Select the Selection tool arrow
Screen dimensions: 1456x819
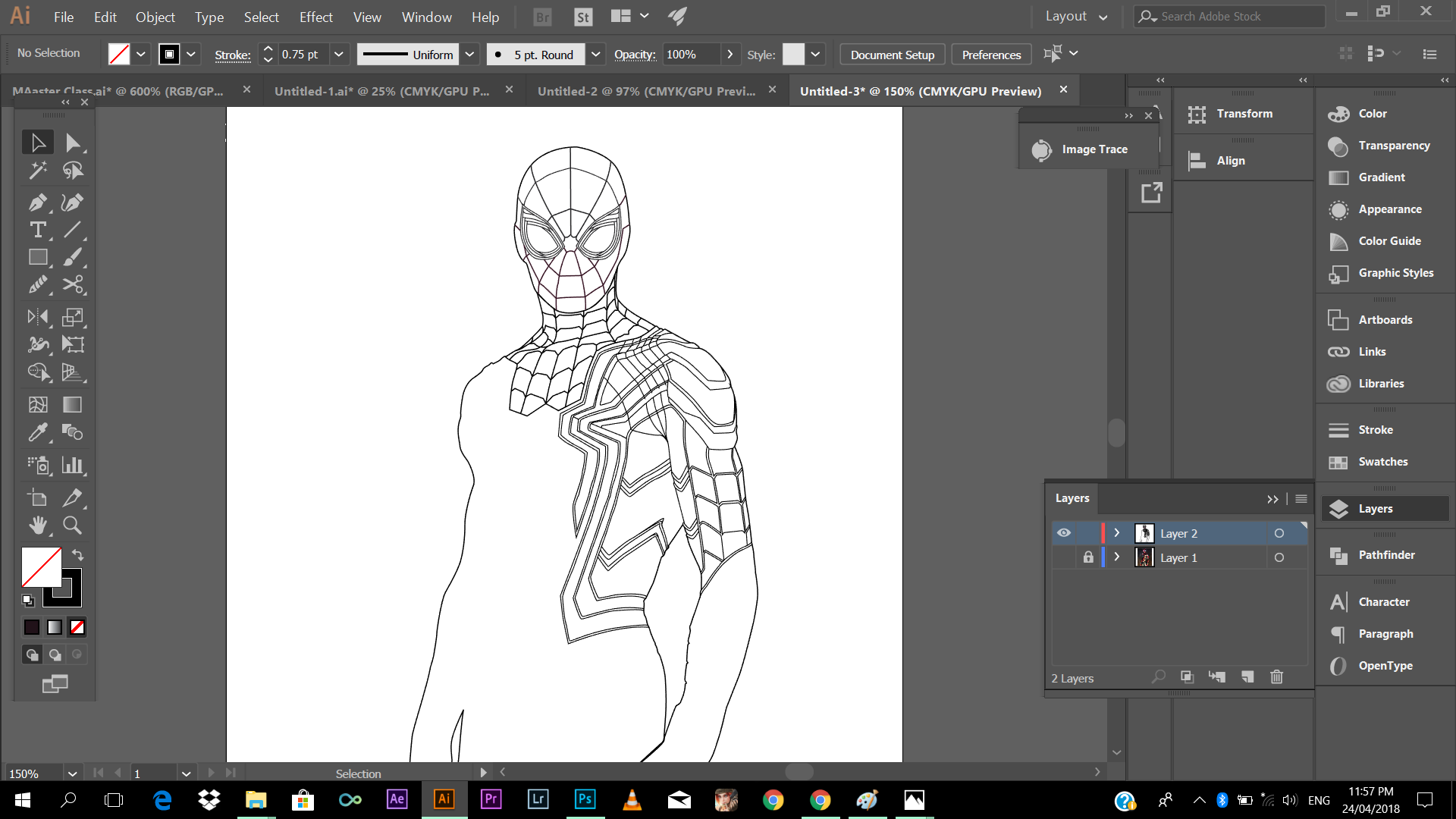[38, 143]
